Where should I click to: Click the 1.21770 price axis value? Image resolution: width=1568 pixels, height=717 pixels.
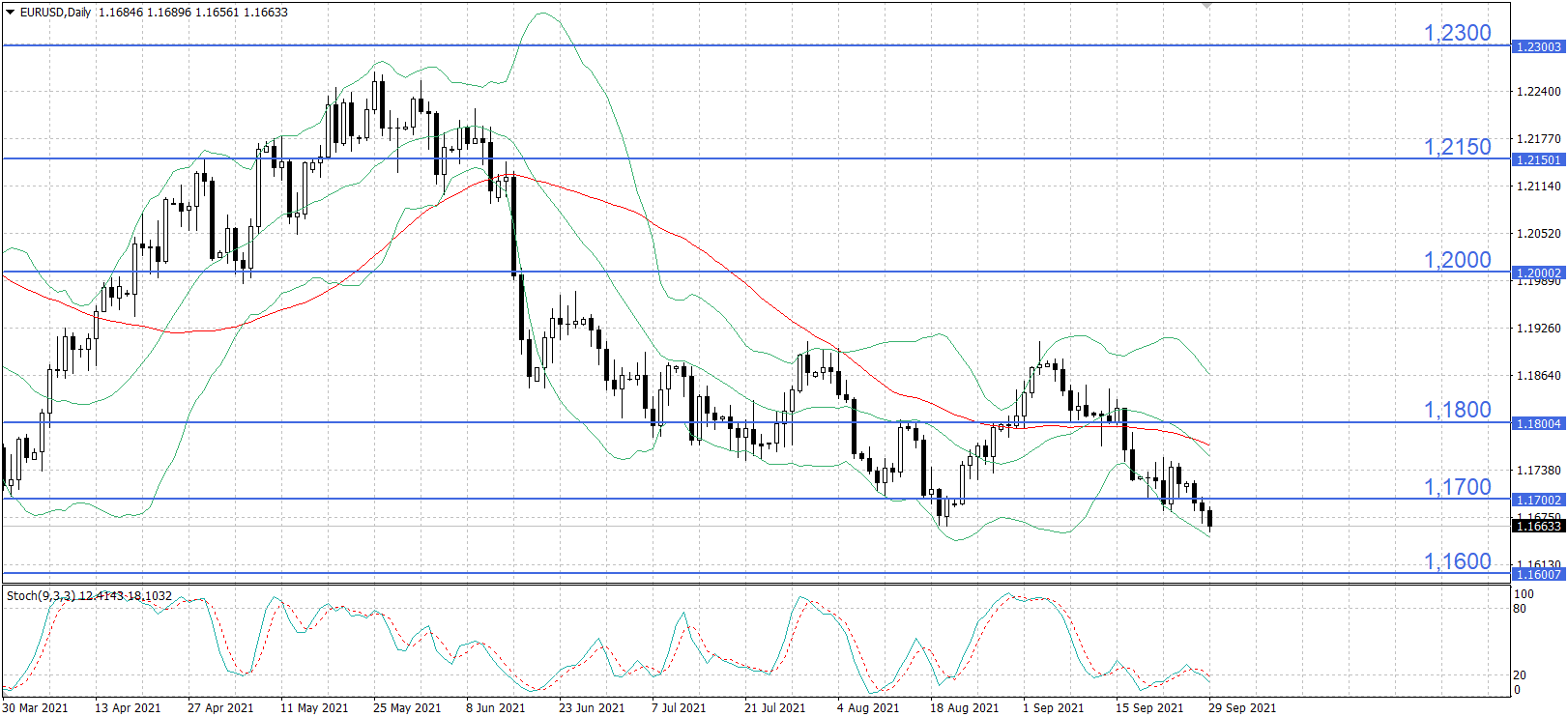click(1539, 139)
